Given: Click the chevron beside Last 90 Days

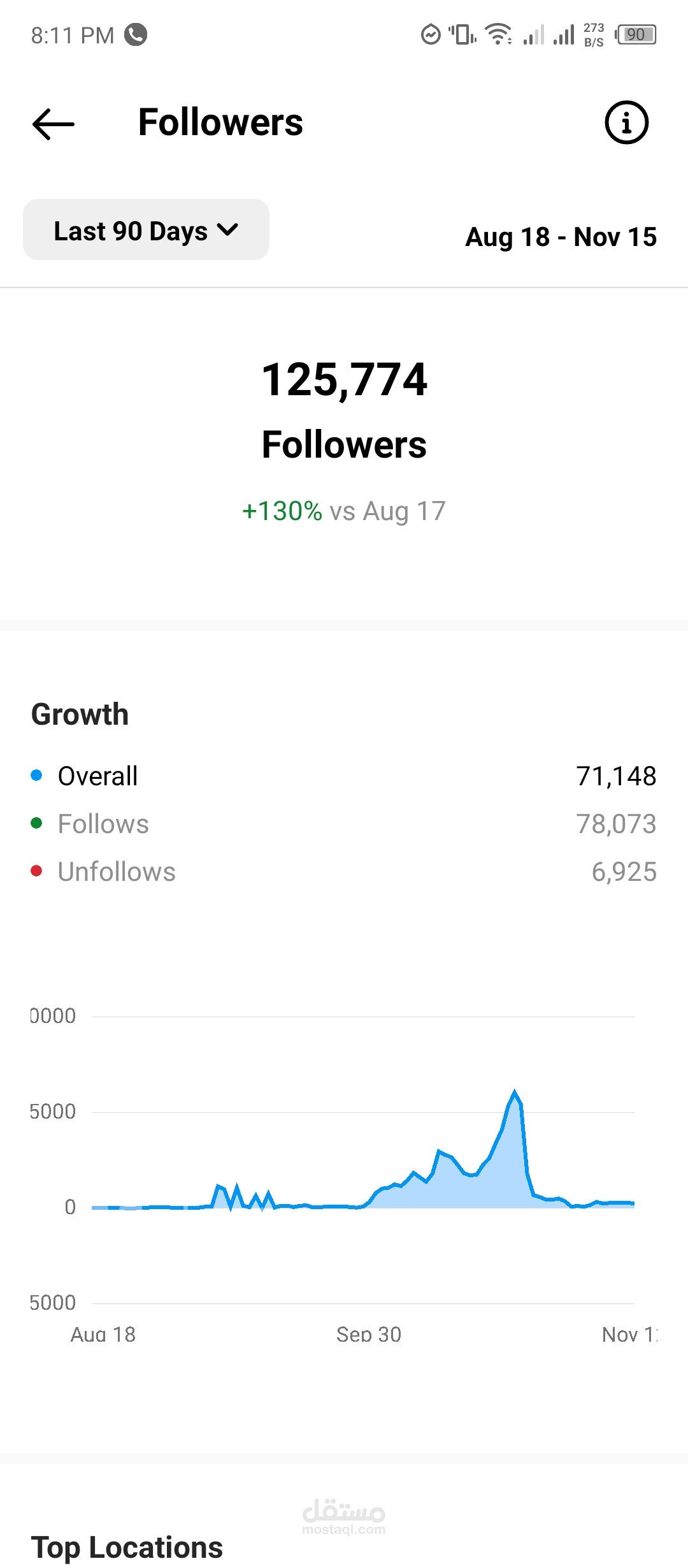Looking at the screenshot, I should [227, 229].
